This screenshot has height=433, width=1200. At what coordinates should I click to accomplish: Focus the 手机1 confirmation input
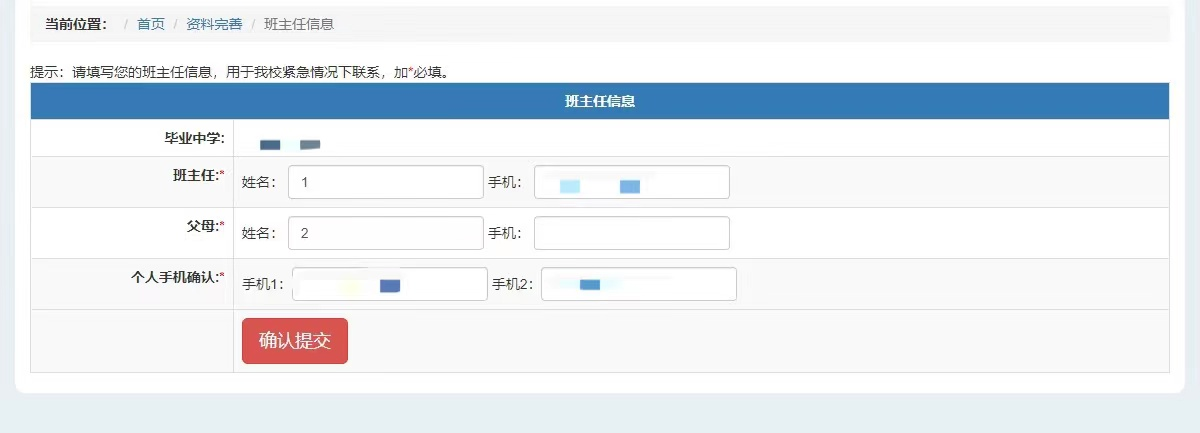pyautogui.click(x=389, y=284)
